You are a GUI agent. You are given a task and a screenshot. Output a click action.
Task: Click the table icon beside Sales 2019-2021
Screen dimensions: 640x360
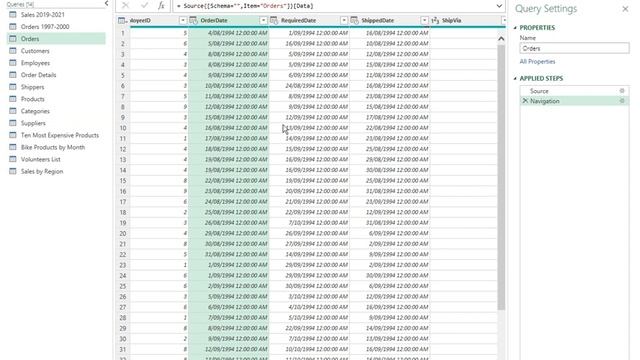coord(13,15)
